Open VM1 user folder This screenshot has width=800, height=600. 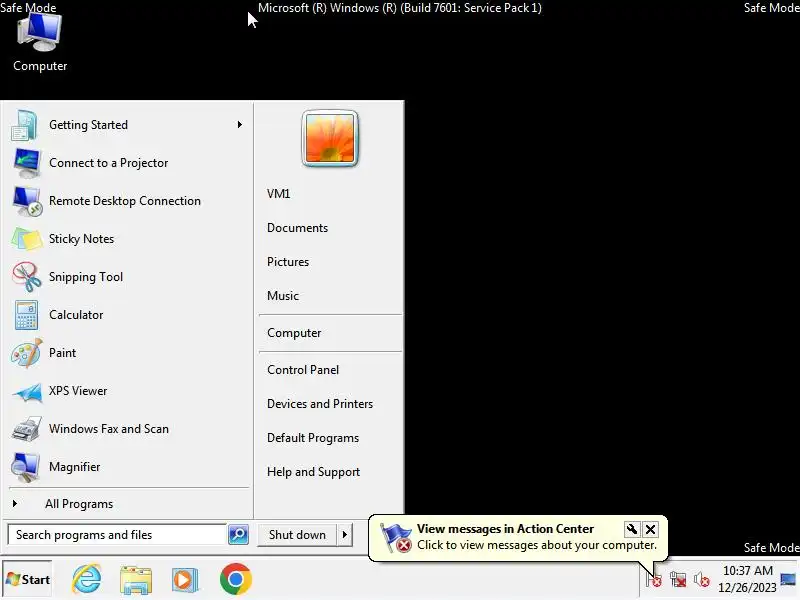click(279, 194)
